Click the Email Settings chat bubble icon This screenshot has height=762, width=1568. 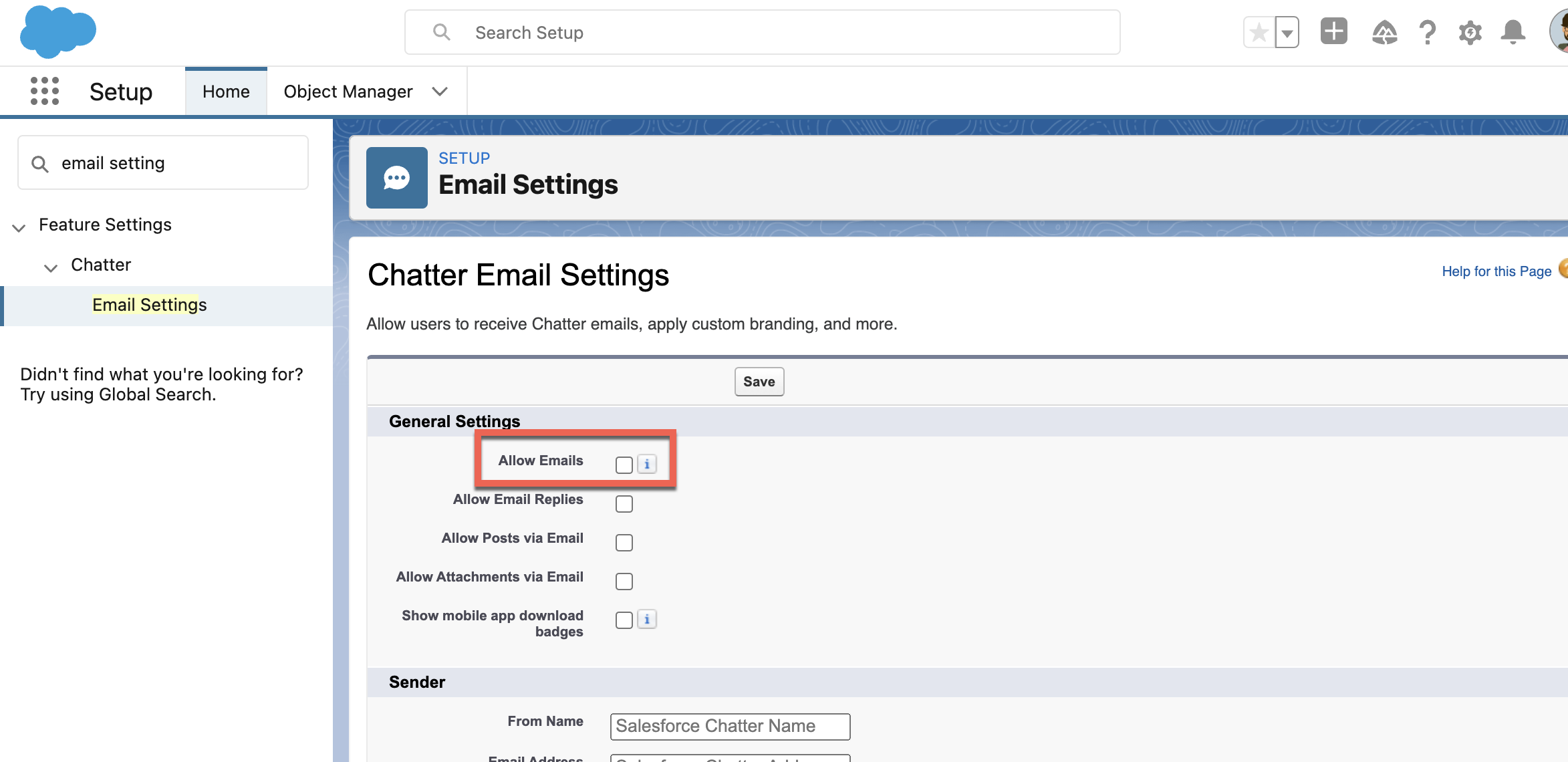(397, 178)
